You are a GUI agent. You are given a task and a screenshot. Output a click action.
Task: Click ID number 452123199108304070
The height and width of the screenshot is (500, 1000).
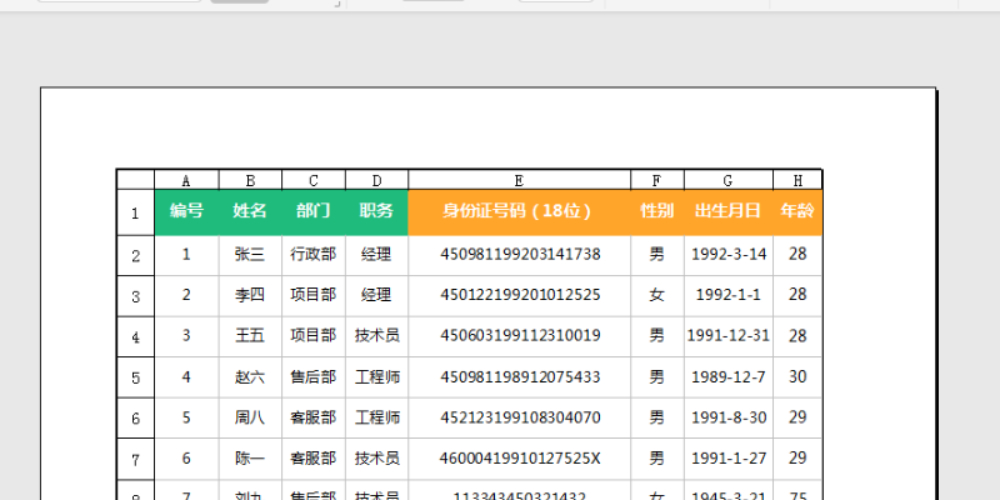tap(520, 418)
